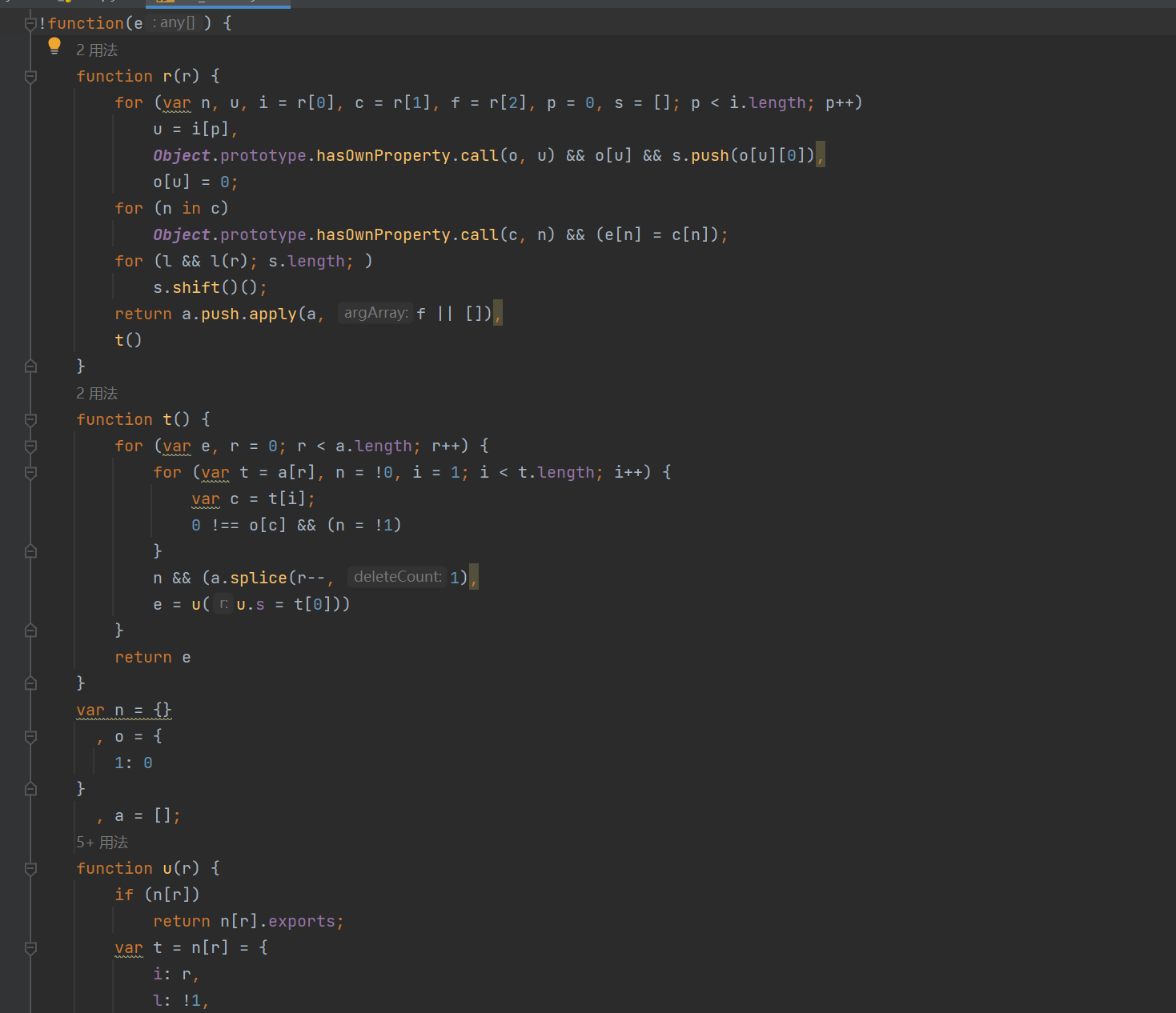
Task: Fold the 'o = {' object literal
Action: [30, 736]
